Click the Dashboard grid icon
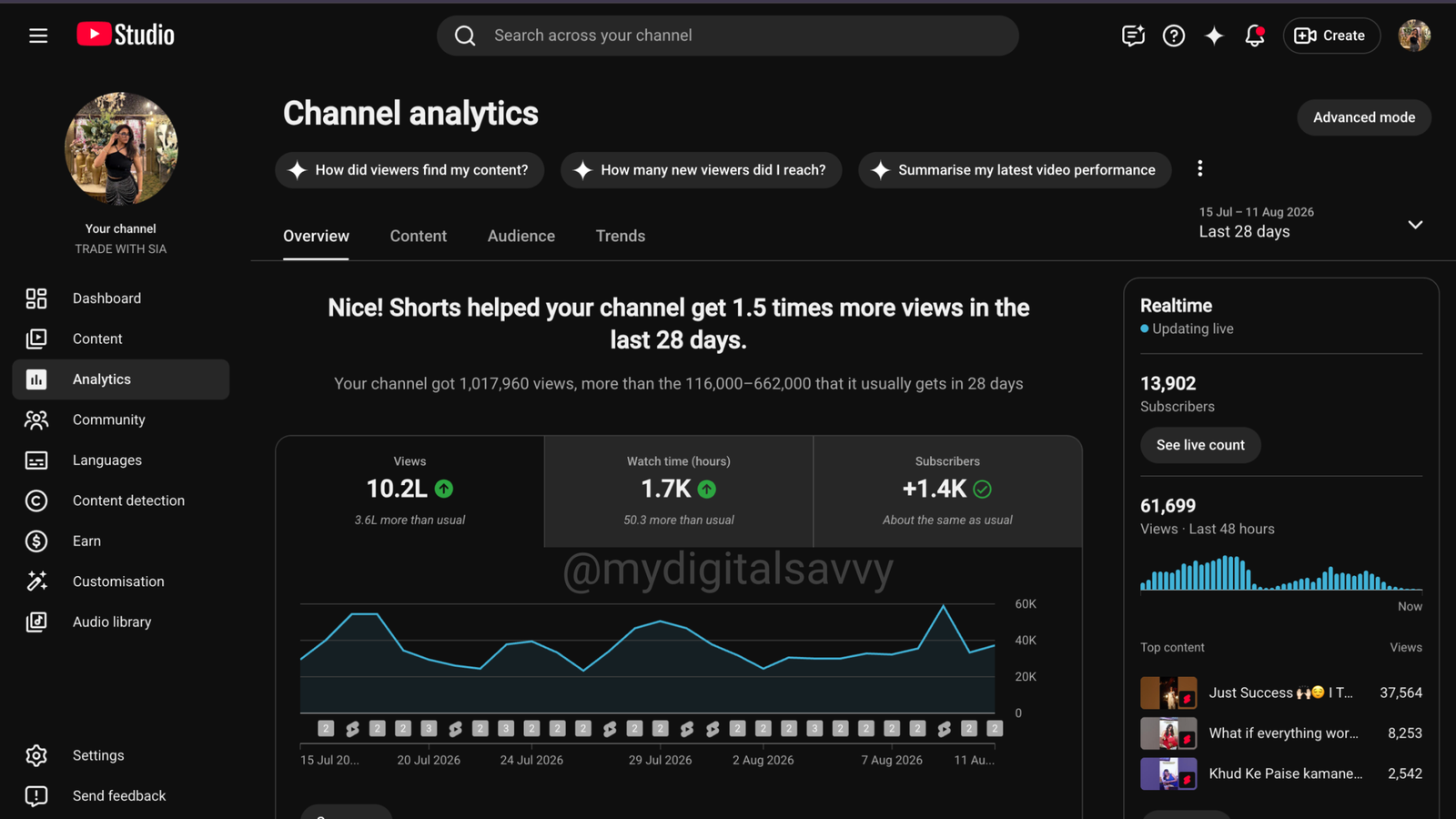Viewport: 1456px width, 819px height. coord(36,298)
